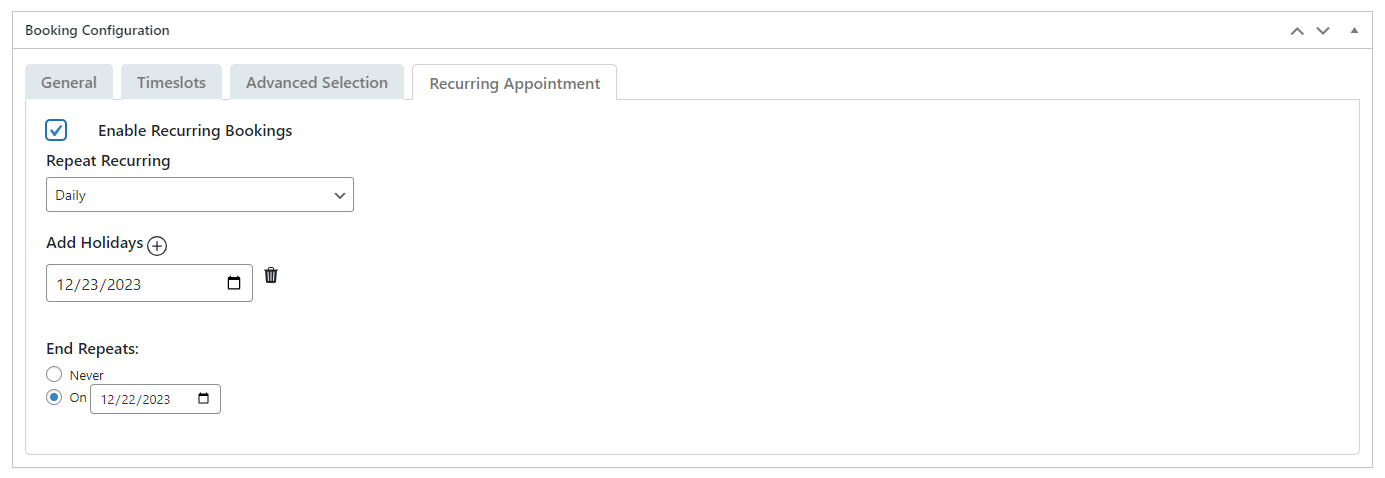Click the end date 12/22/2023 field

click(x=140, y=399)
